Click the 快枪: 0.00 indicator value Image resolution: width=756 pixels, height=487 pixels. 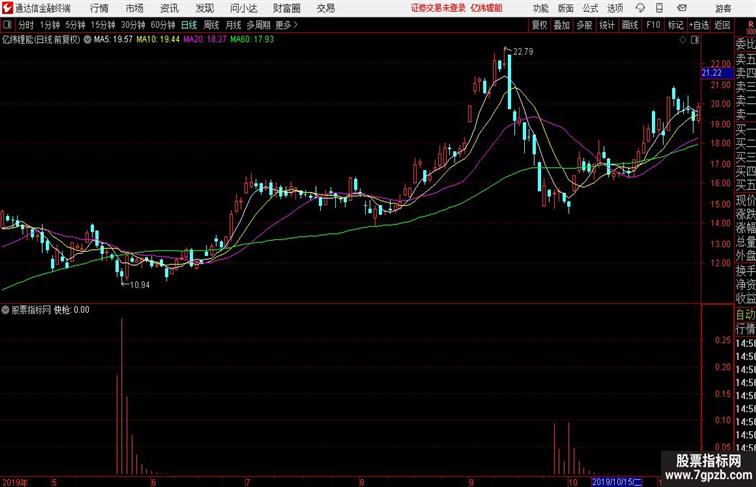(71, 310)
